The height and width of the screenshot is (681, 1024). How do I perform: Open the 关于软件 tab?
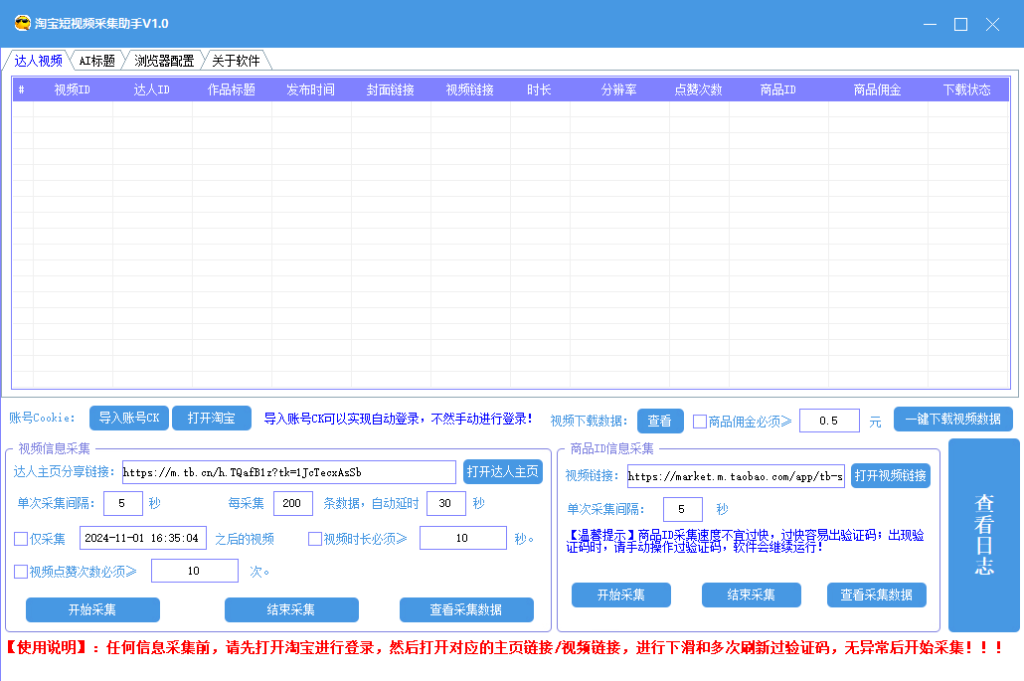pyautogui.click(x=236, y=61)
